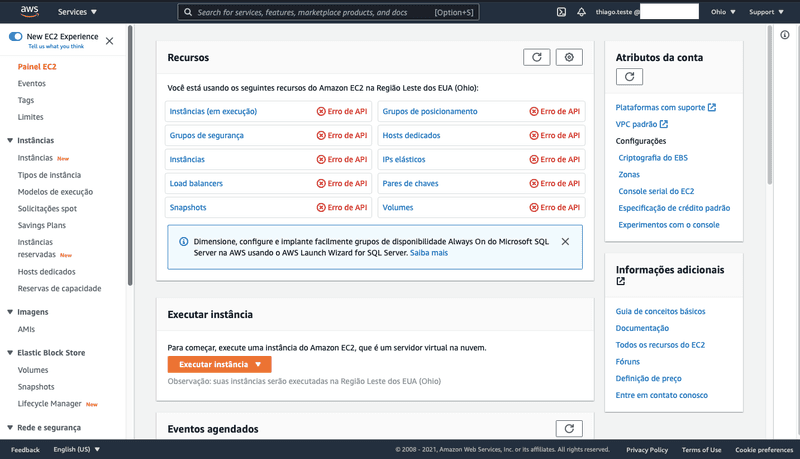Open Tags in the sidebar
The image size is (800, 459).
tap(26, 100)
